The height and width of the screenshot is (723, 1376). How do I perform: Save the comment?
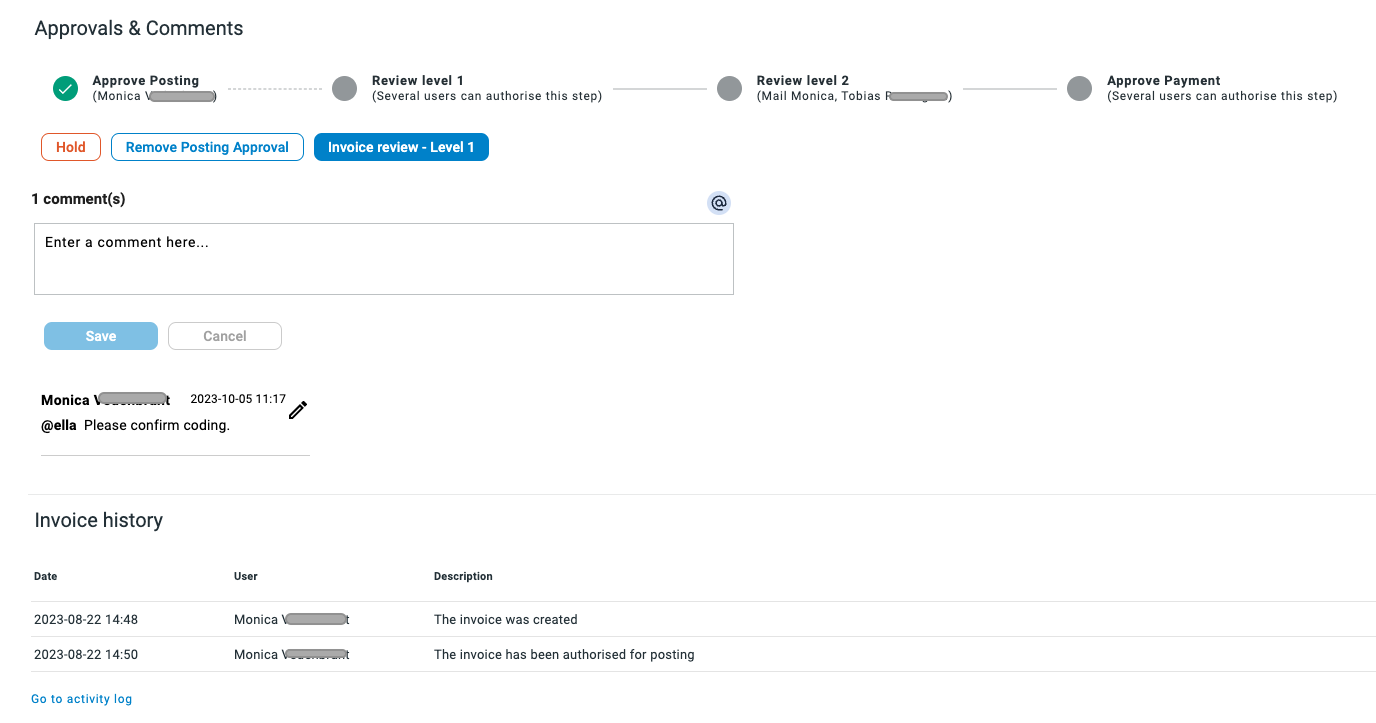pos(101,336)
